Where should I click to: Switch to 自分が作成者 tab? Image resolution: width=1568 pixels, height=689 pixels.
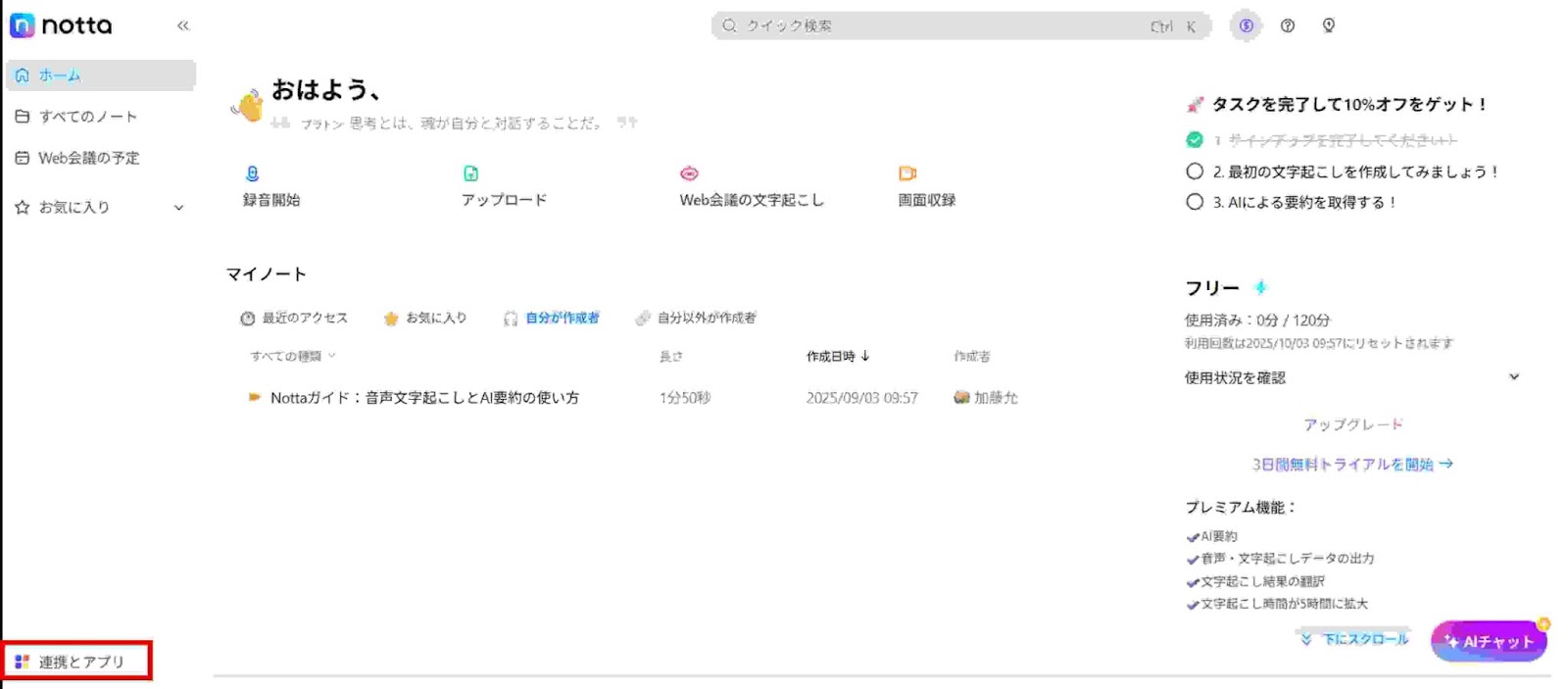point(551,319)
